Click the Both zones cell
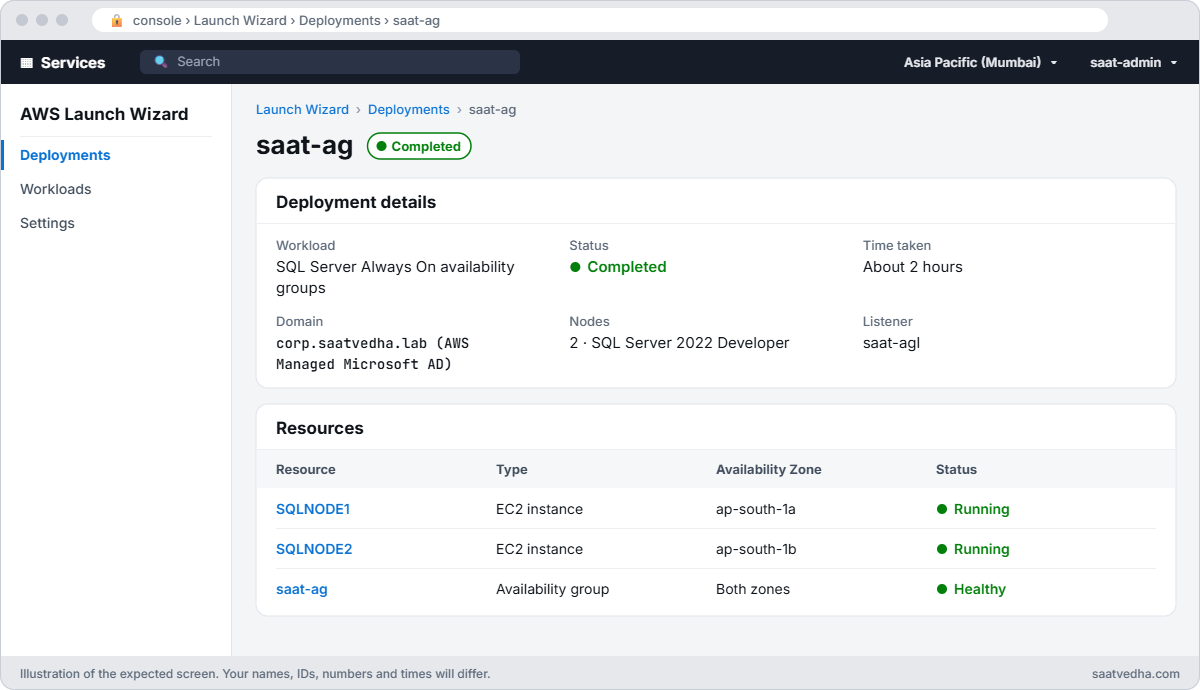Image resolution: width=1200 pixels, height=690 pixels. (753, 589)
